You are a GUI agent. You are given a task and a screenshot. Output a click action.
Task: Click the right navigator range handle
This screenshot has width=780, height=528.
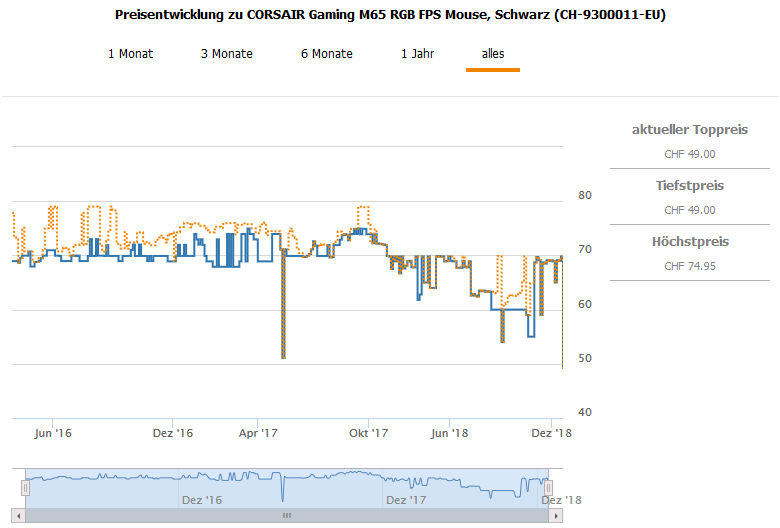click(x=549, y=487)
